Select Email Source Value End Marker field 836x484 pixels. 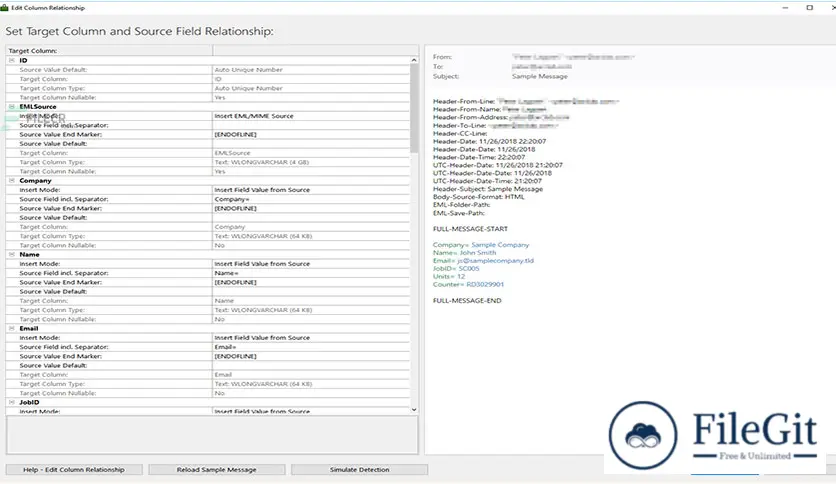point(311,356)
